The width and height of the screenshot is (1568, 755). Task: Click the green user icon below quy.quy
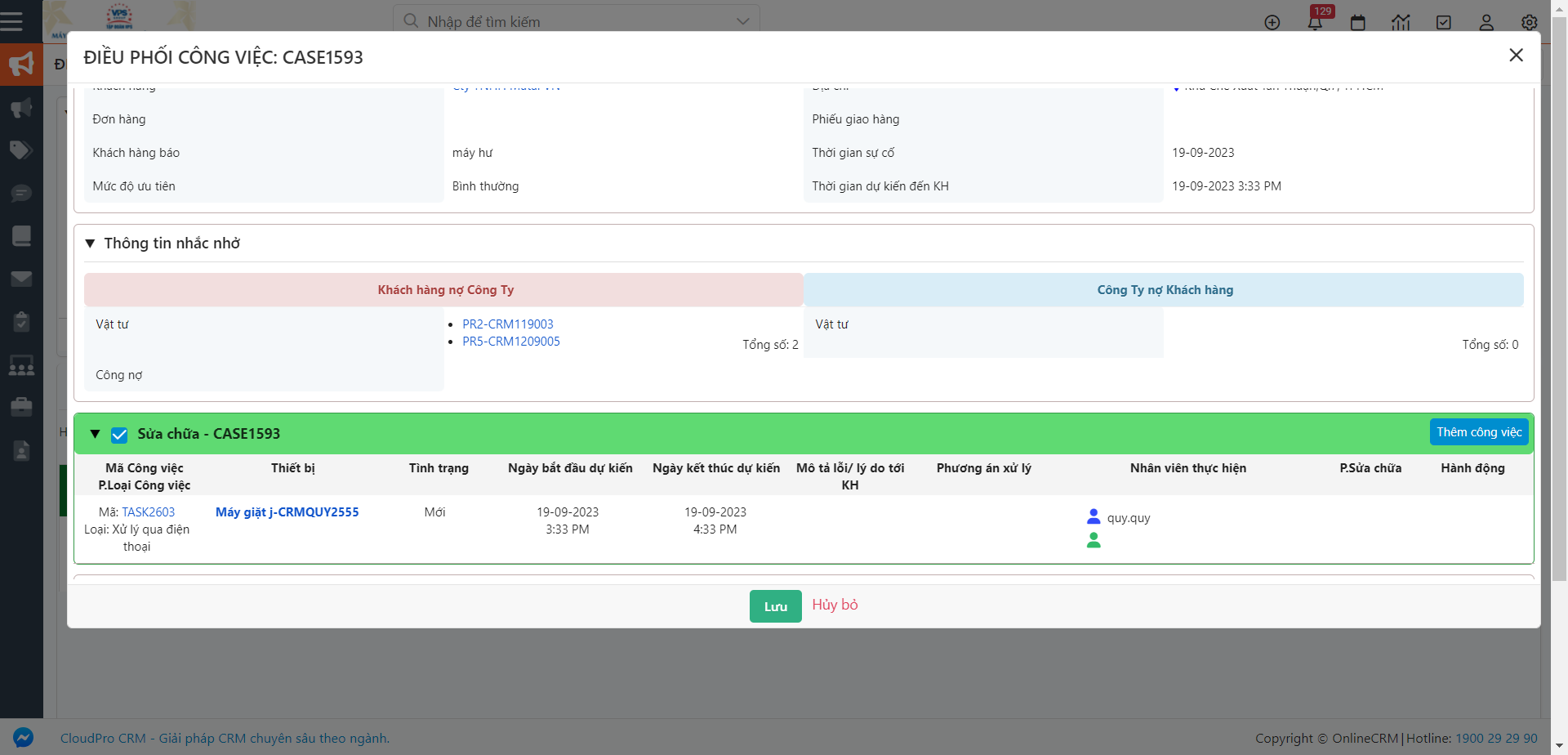pyautogui.click(x=1094, y=540)
